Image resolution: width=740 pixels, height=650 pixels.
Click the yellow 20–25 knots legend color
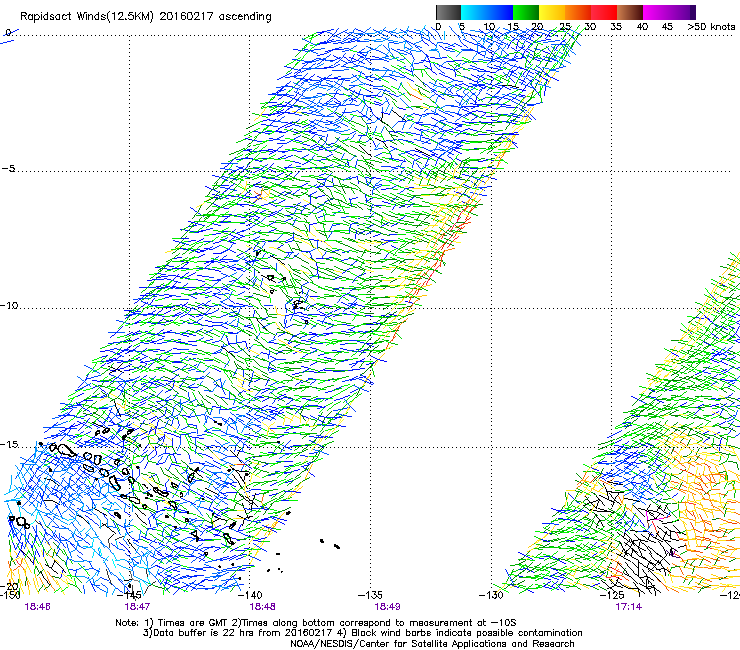click(x=552, y=12)
